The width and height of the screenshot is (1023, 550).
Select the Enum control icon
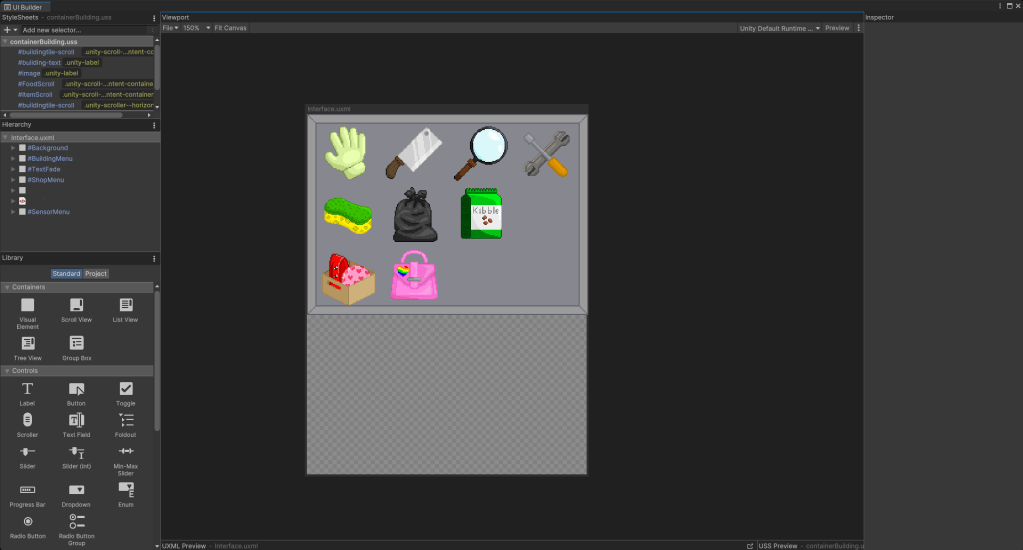coord(126,489)
